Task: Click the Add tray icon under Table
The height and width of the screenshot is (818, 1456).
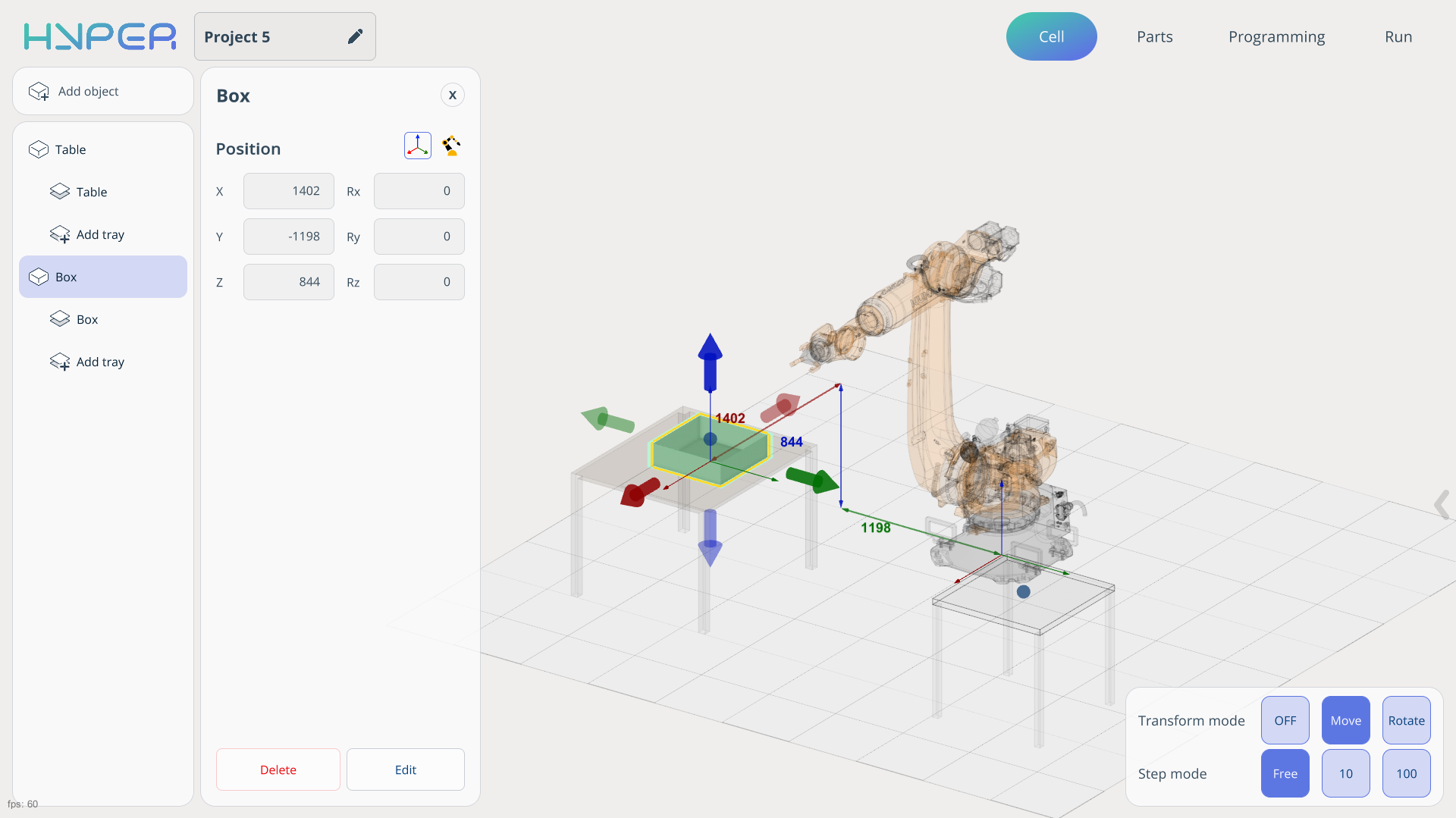Action: coord(60,235)
